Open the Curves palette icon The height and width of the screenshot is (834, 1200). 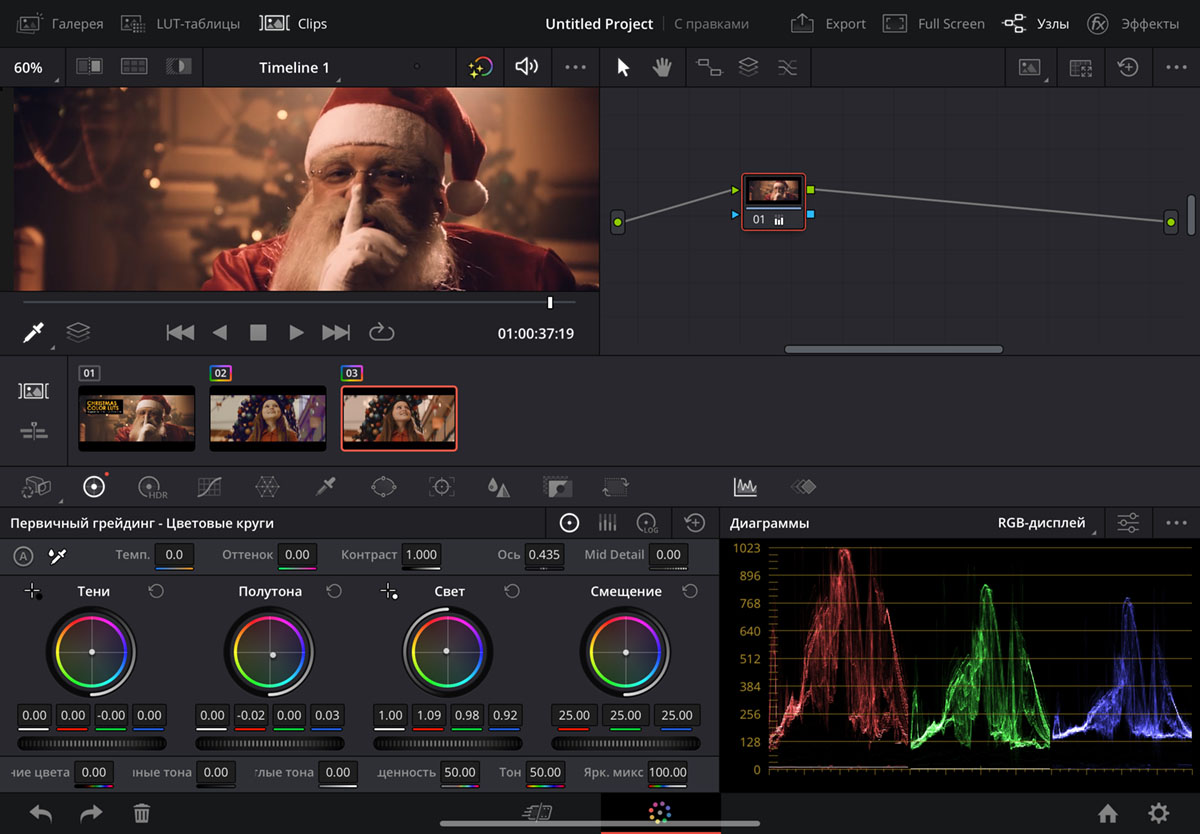point(210,487)
